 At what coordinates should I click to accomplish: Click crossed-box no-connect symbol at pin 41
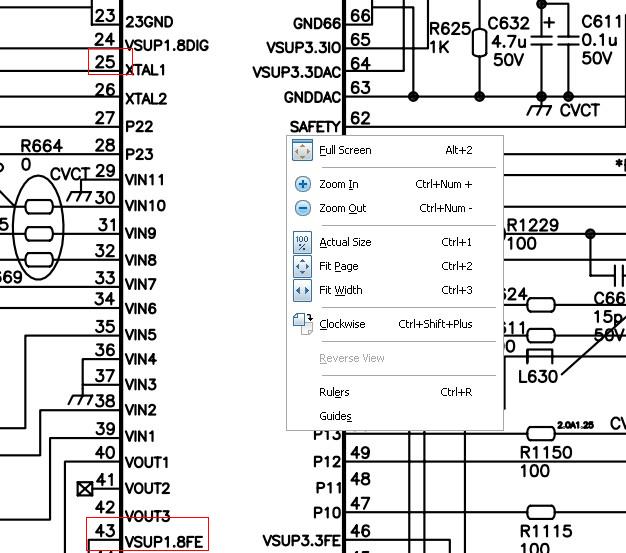pos(85,489)
